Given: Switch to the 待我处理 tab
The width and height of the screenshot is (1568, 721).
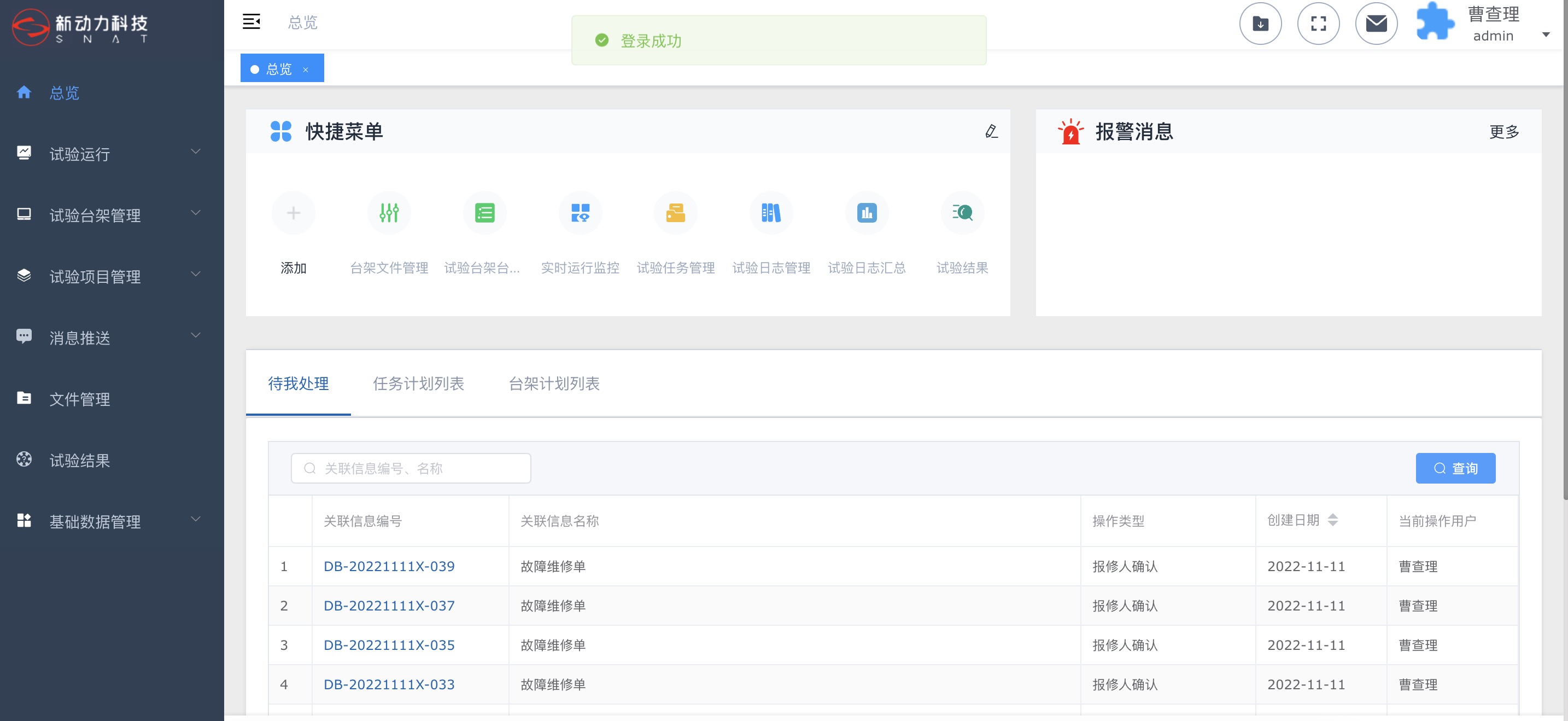Looking at the screenshot, I should point(299,383).
